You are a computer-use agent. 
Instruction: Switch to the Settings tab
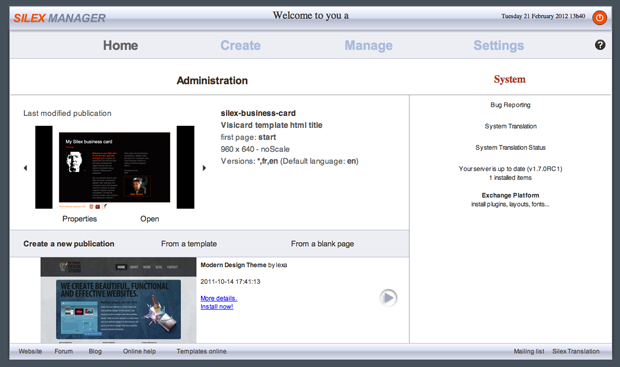(499, 45)
